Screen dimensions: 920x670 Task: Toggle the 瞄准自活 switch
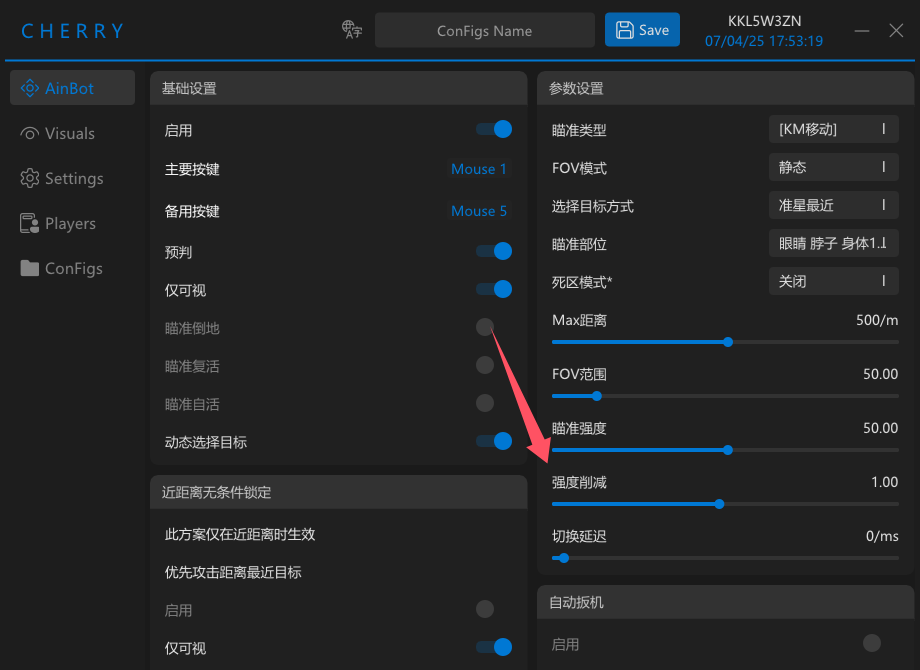pos(485,404)
